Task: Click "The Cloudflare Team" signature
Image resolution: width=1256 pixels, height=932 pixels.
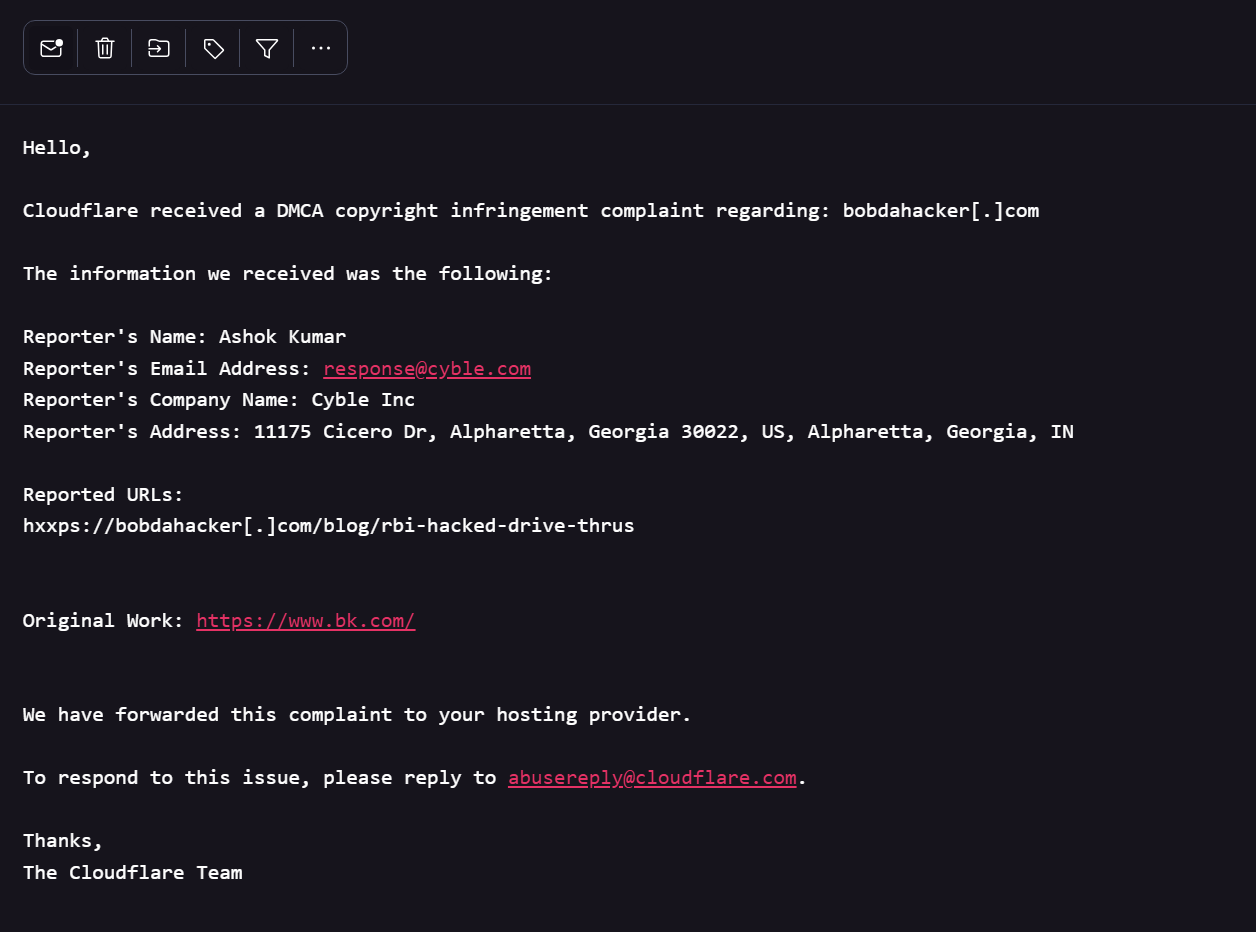Action: (133, 873)
